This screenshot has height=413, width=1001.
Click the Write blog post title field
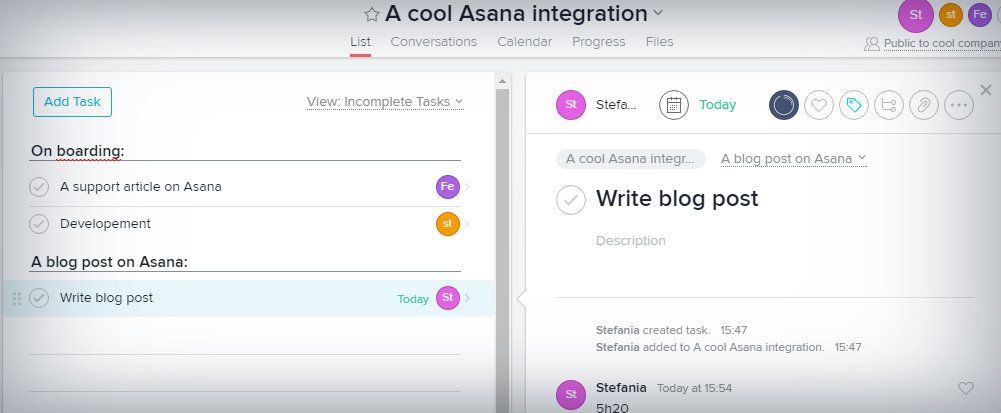point(677,199)
